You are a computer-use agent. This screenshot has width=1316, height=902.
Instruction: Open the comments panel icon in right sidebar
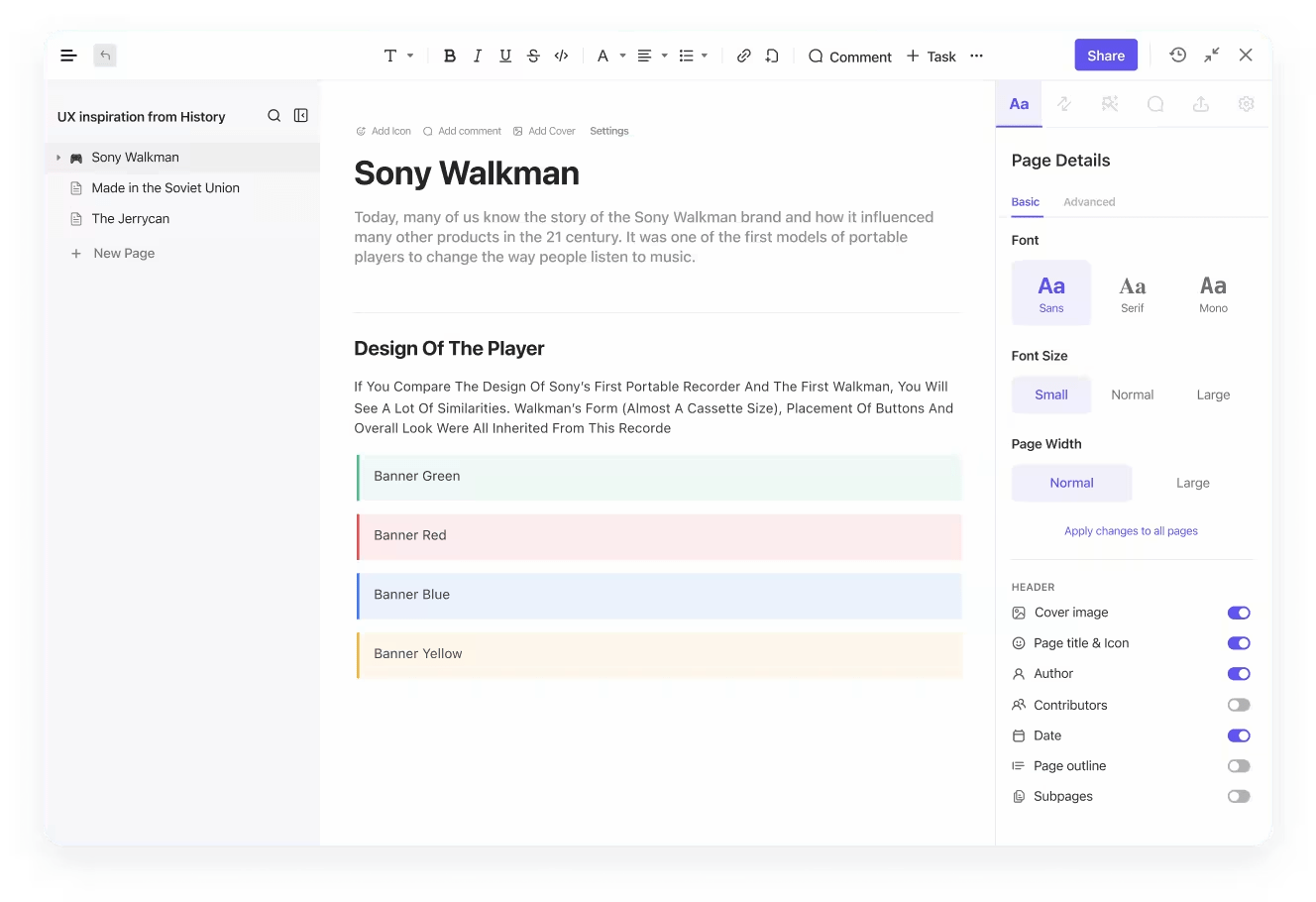(x=1155, y=104)
